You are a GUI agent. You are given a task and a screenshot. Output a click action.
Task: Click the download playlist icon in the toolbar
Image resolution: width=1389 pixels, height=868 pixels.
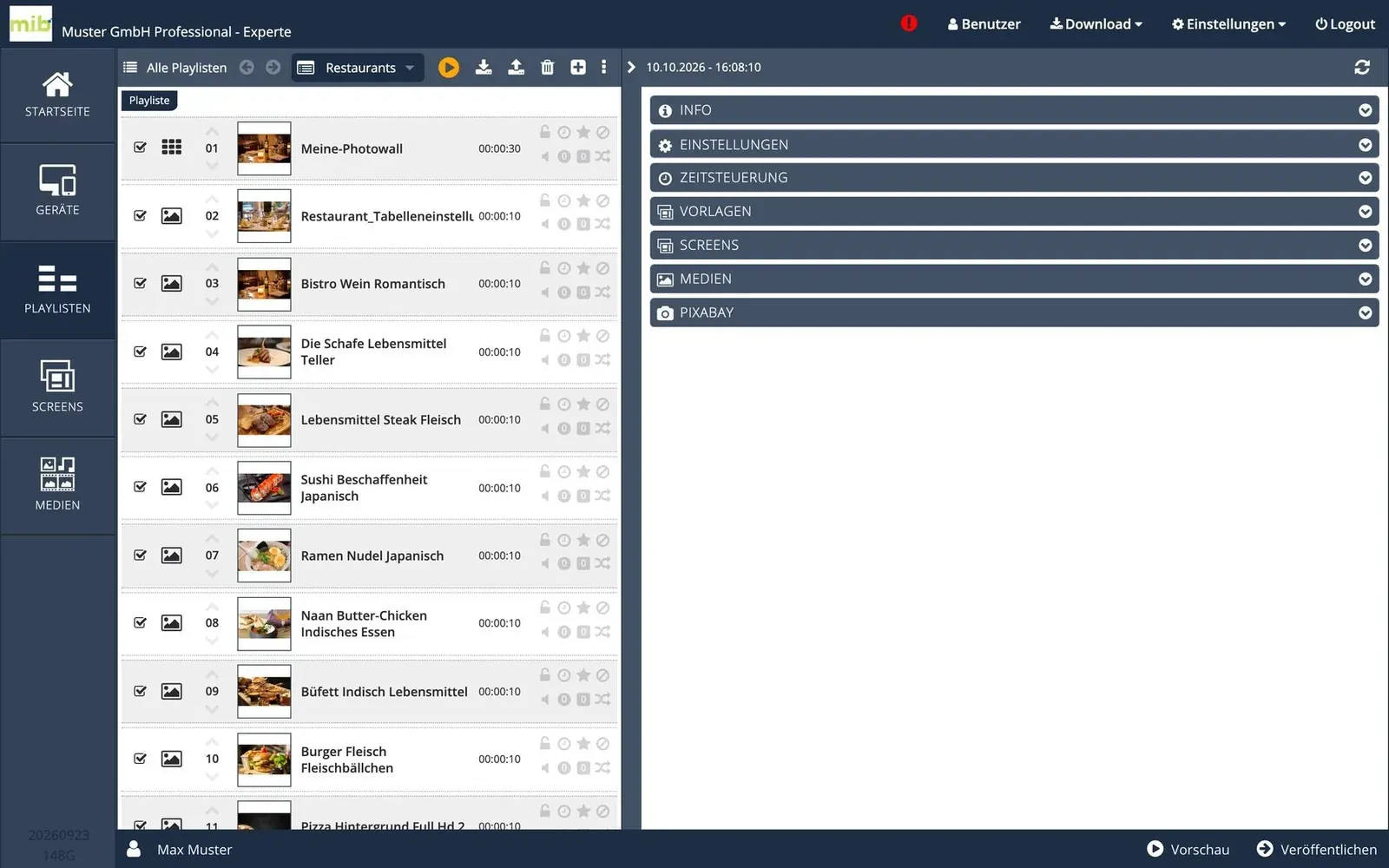point(484,68)
